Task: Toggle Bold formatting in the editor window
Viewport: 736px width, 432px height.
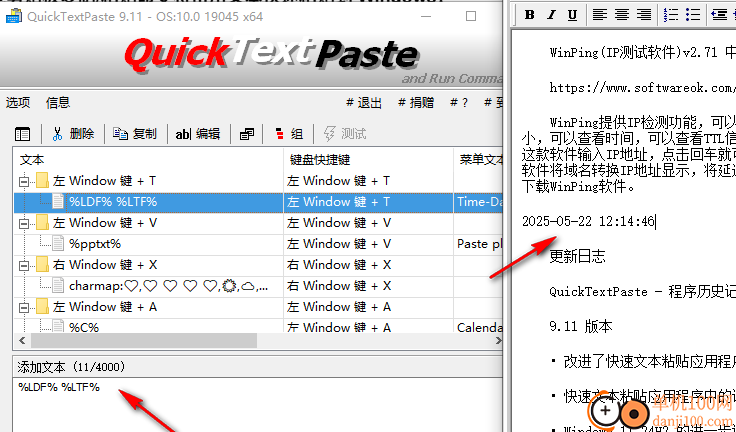Action: [529, 15]
